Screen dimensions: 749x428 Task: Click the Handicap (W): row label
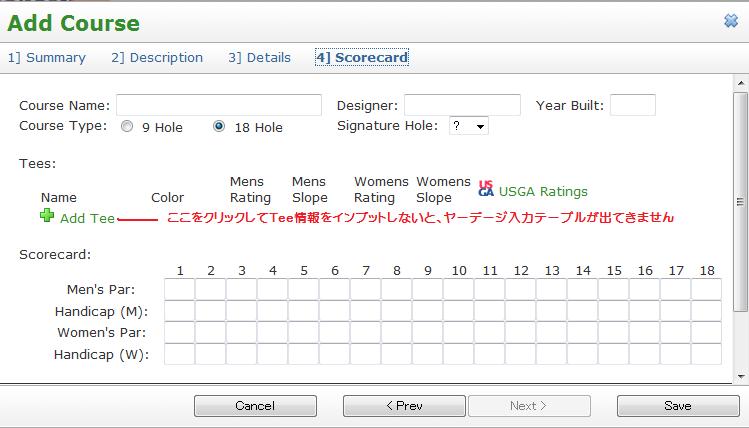(101, 354)
